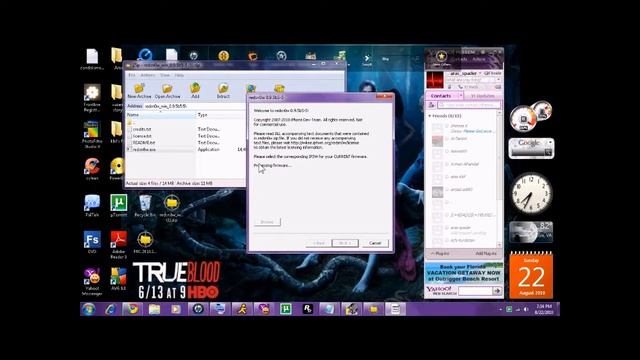
Task: Open Recycle Bin desktop icon
Action: click(x=145, y=206)
